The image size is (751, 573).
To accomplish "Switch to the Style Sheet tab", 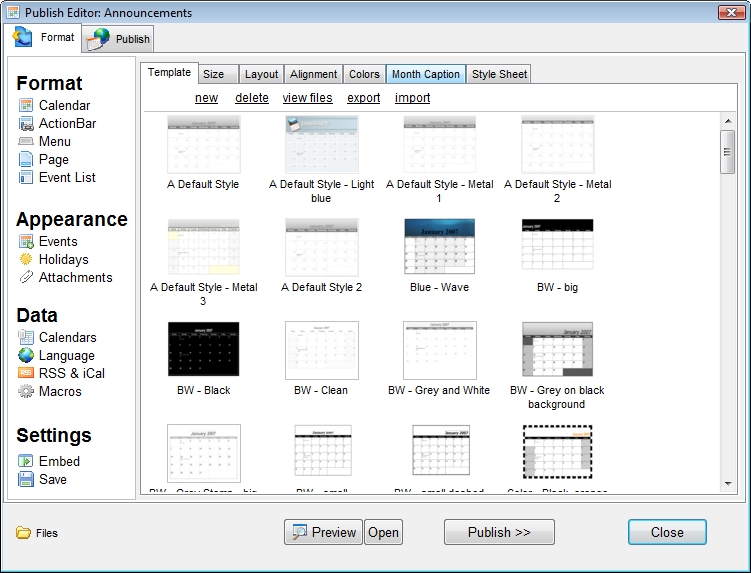I will pos(499,74).
